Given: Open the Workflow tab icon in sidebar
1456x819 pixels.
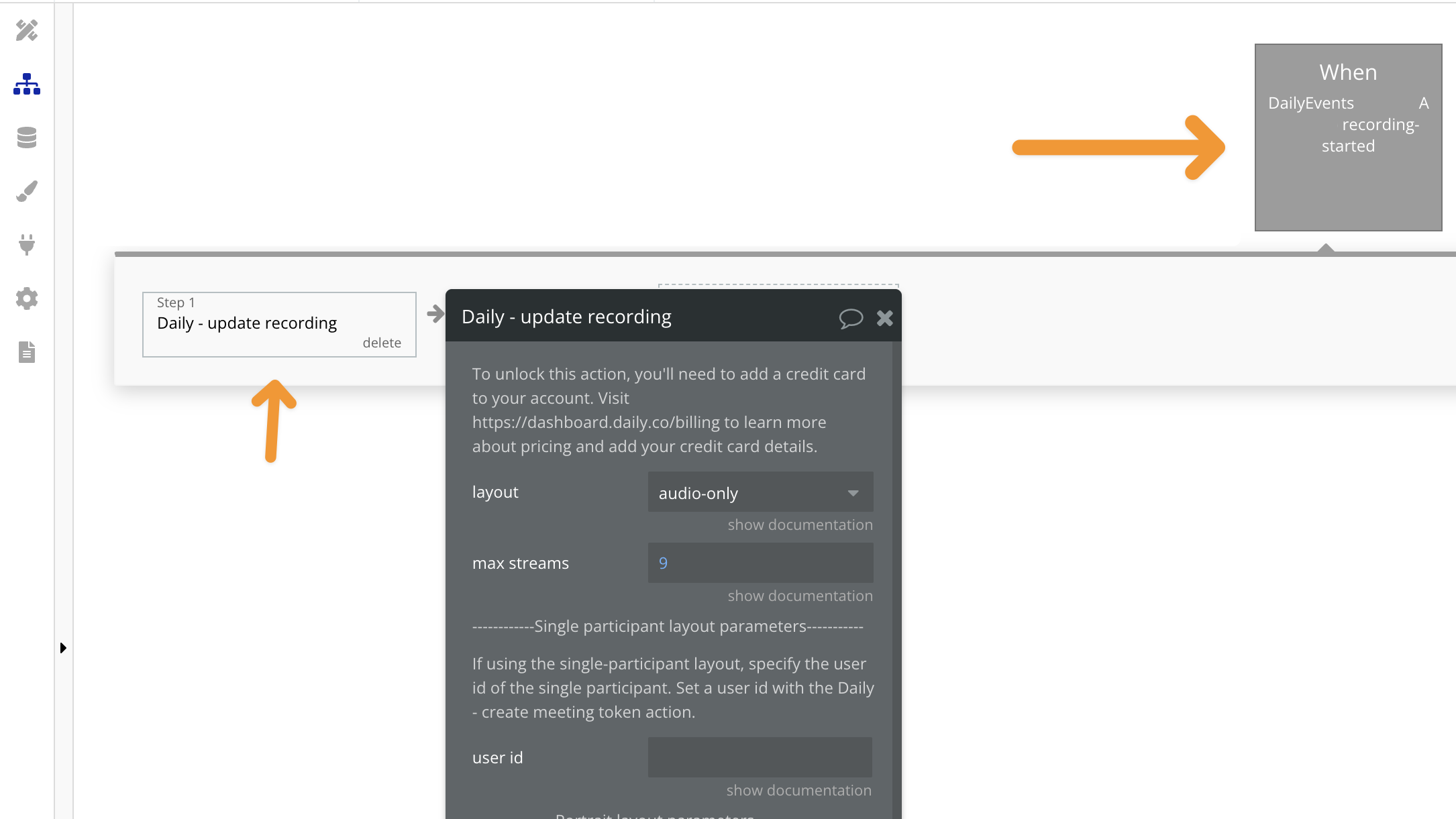Looking at the screenshot, I should click(27, 84).
